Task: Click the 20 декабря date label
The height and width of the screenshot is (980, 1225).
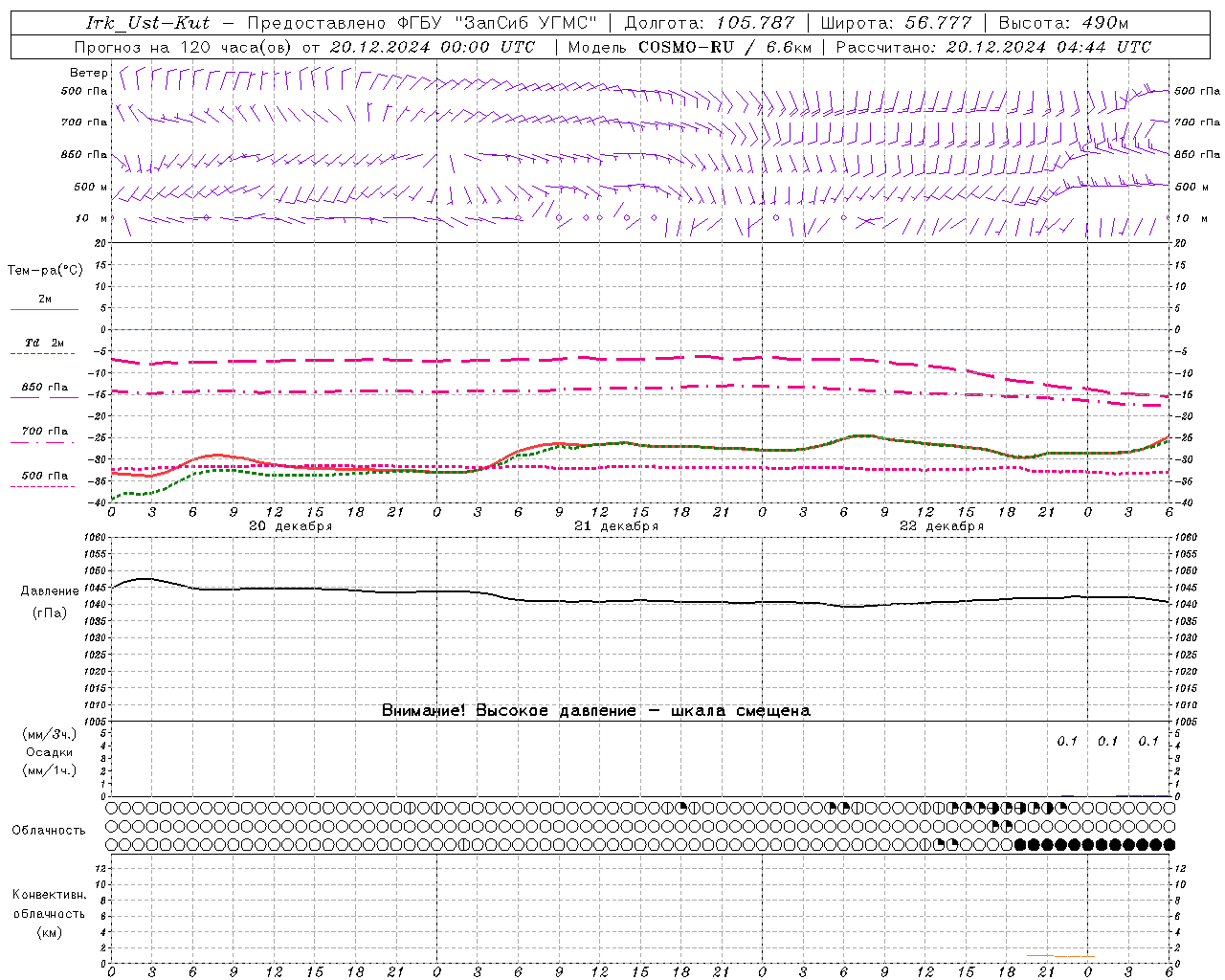Action: (291, 526)
